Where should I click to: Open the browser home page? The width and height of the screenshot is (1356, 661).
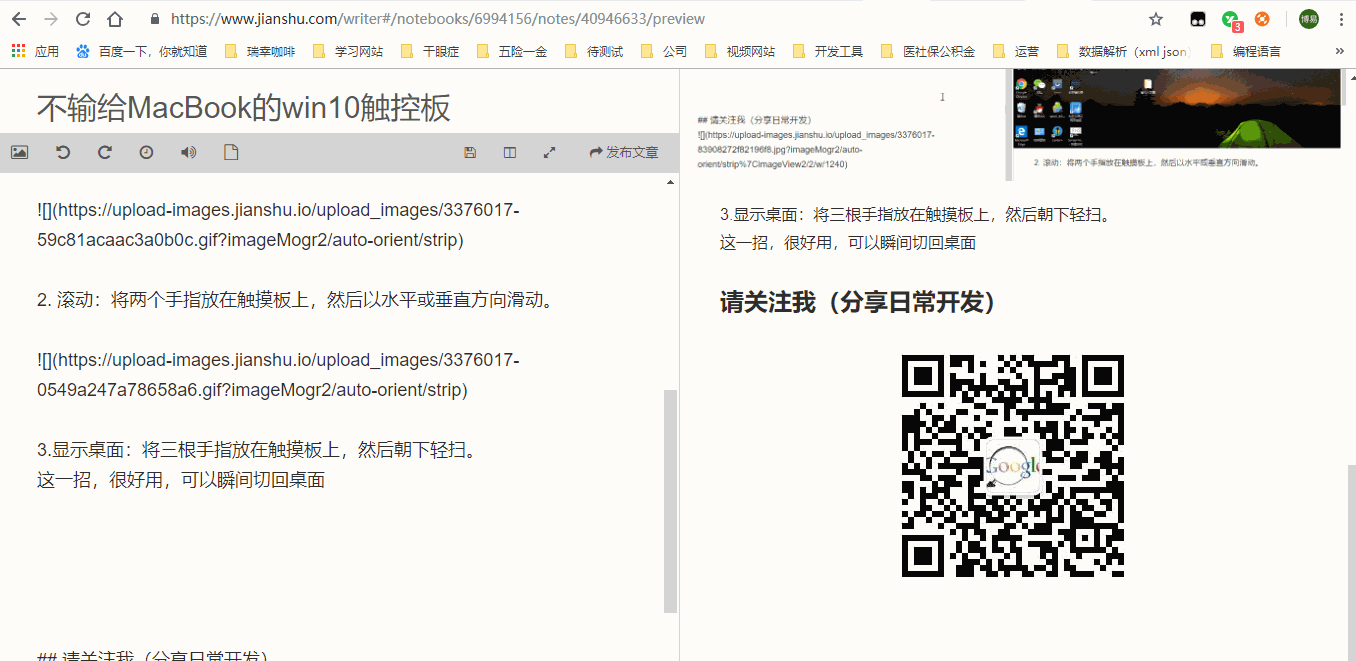click(115, 19)
